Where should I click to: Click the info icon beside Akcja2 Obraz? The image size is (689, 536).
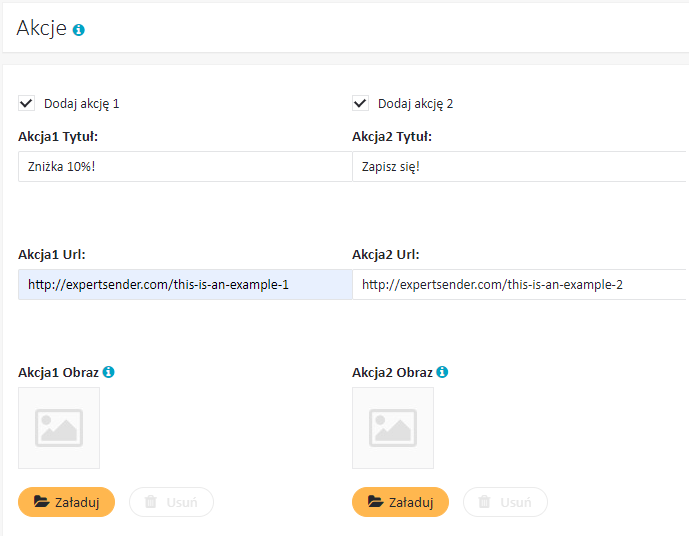point(442,372)
